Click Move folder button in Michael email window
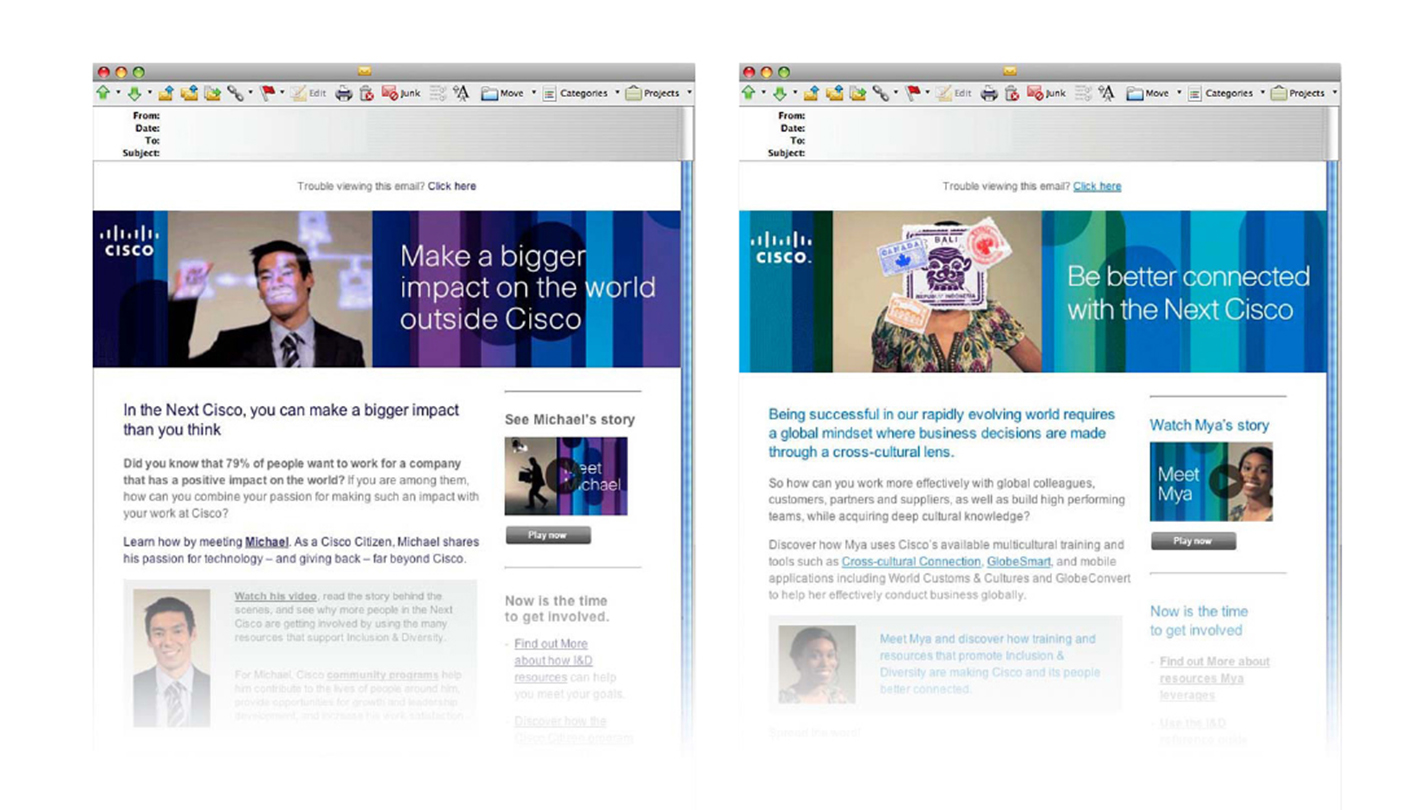 (x=503, y=93)
